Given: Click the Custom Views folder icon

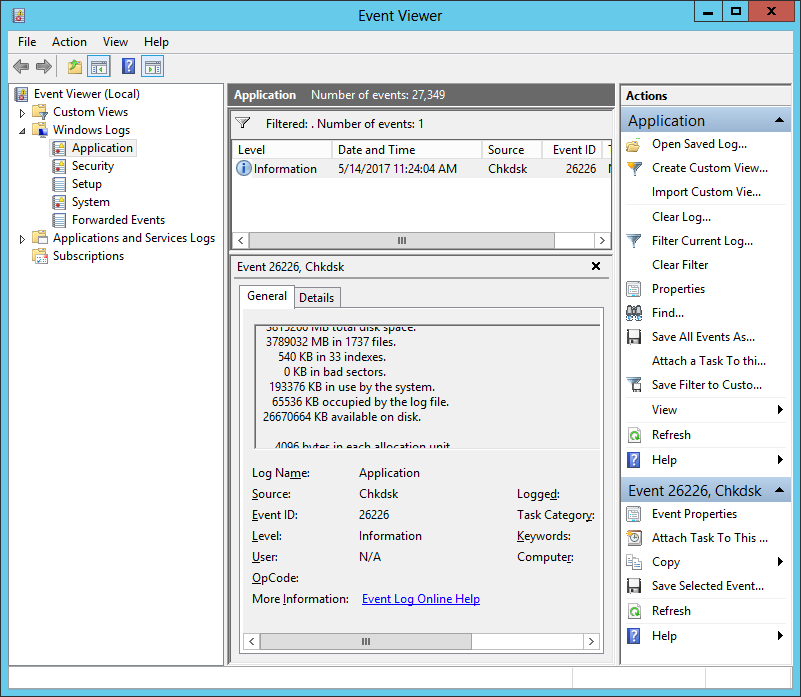Looking at the screenshot, I should (40, 112).
